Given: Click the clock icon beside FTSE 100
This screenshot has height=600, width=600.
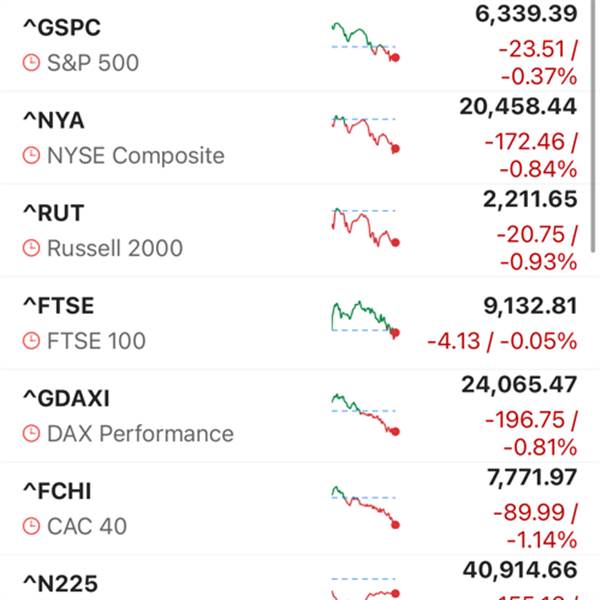Looking at the screenshot, I should coord(31,341).
